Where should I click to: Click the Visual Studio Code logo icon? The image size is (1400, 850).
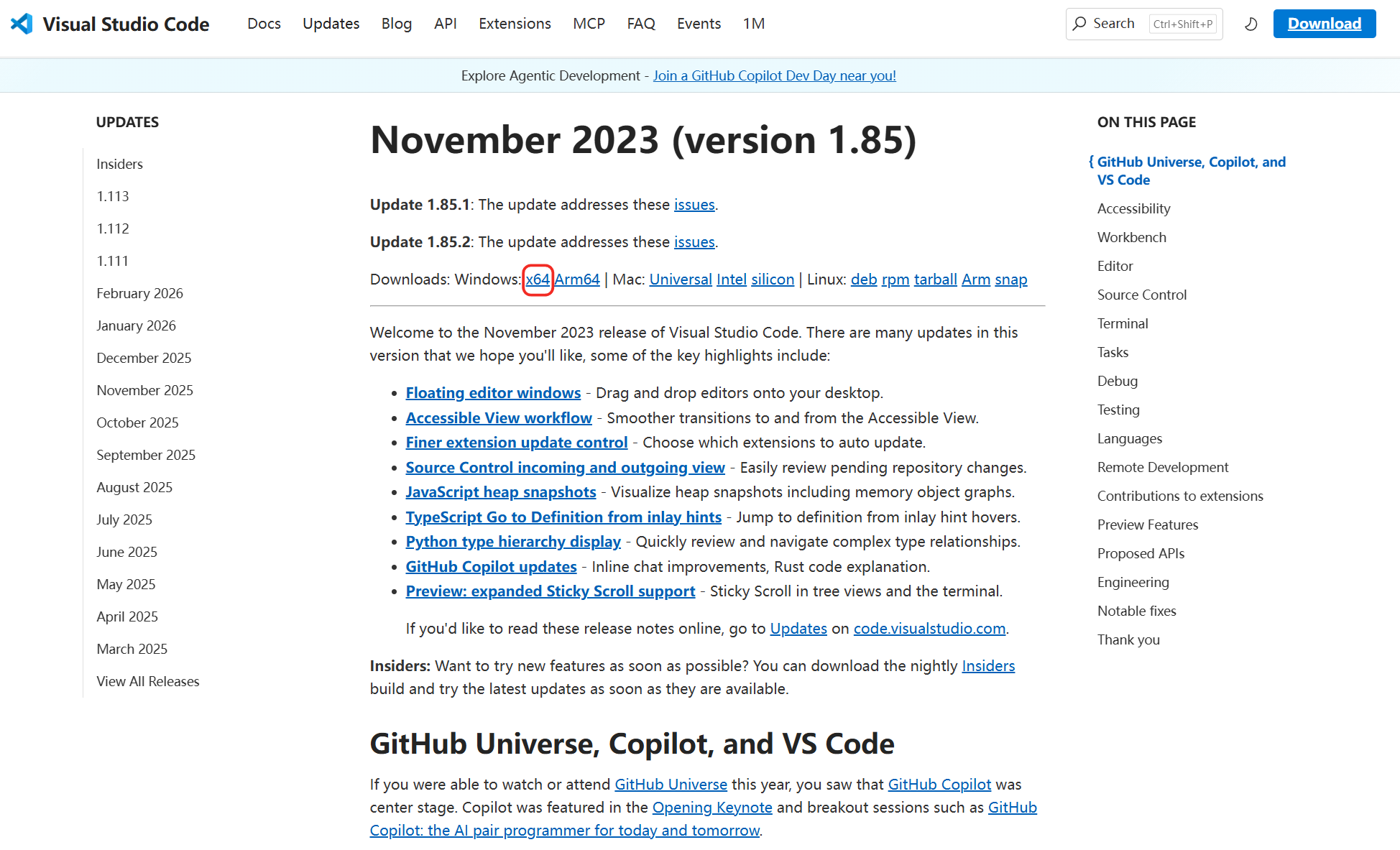22,24
